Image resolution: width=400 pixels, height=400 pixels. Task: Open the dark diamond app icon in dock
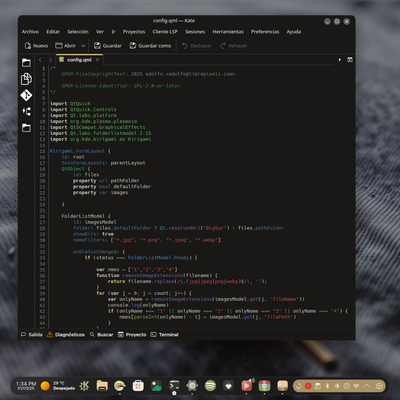[x=228, y=386]
